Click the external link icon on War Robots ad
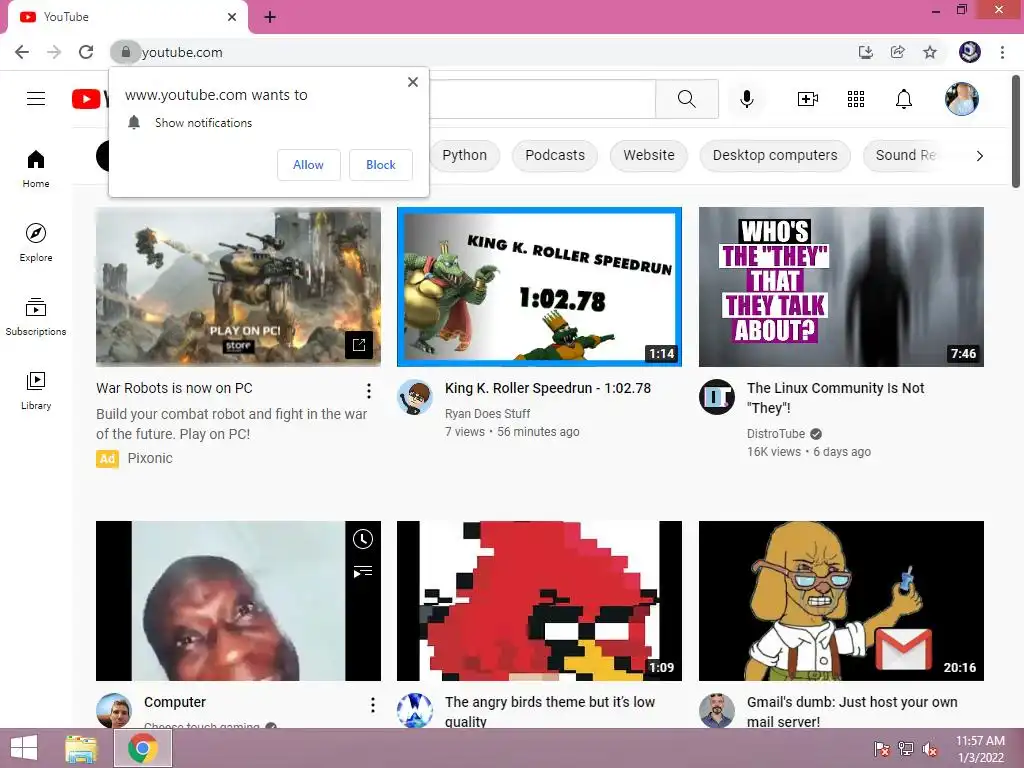Viewport: 1024px width, 768px height. [359, 345]
